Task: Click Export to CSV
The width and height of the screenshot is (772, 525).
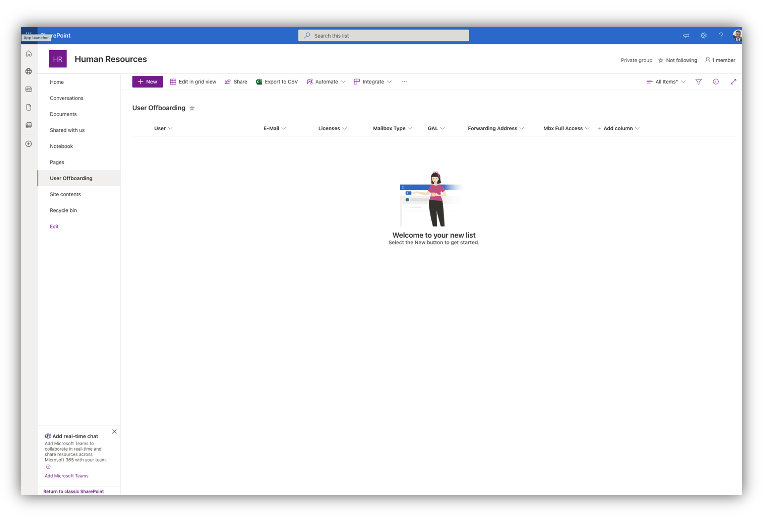Action: click(277, 82)
